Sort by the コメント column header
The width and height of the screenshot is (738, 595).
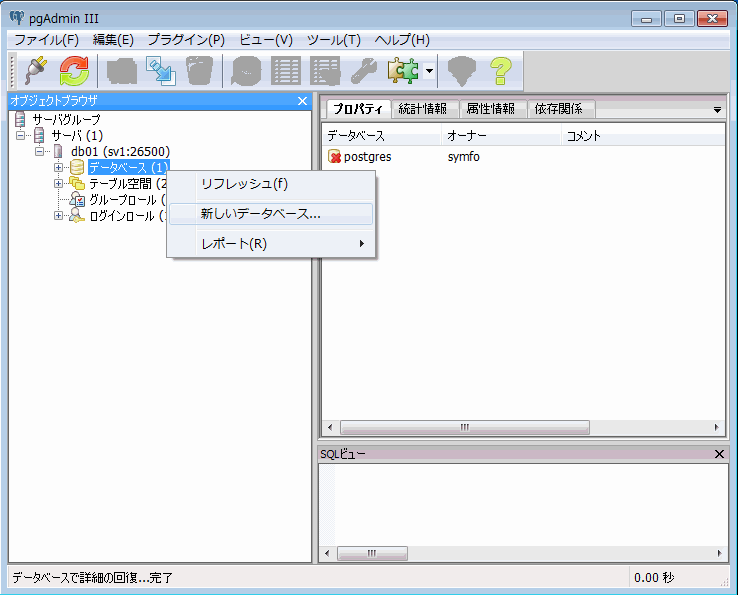(643, 136)
